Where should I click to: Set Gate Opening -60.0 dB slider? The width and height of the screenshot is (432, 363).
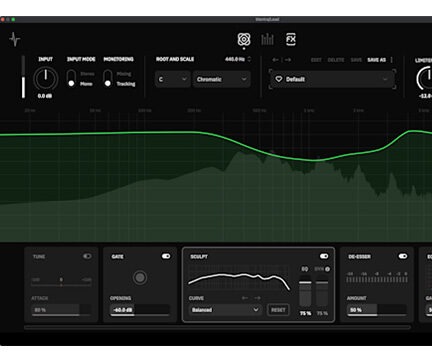pyautogui.click(x=140, y=310)
